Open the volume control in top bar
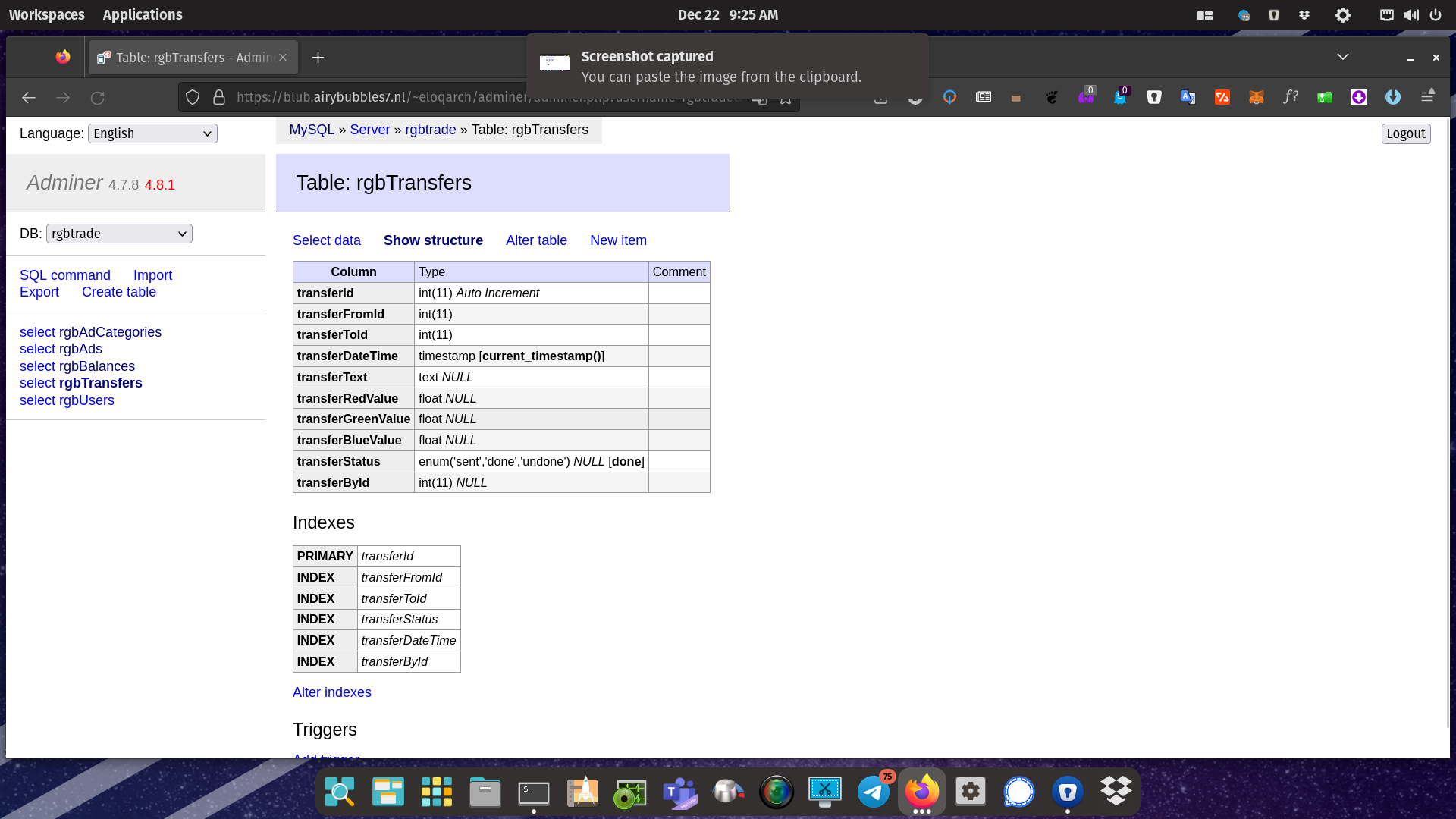The image size is (1456, 819). 1411,15
